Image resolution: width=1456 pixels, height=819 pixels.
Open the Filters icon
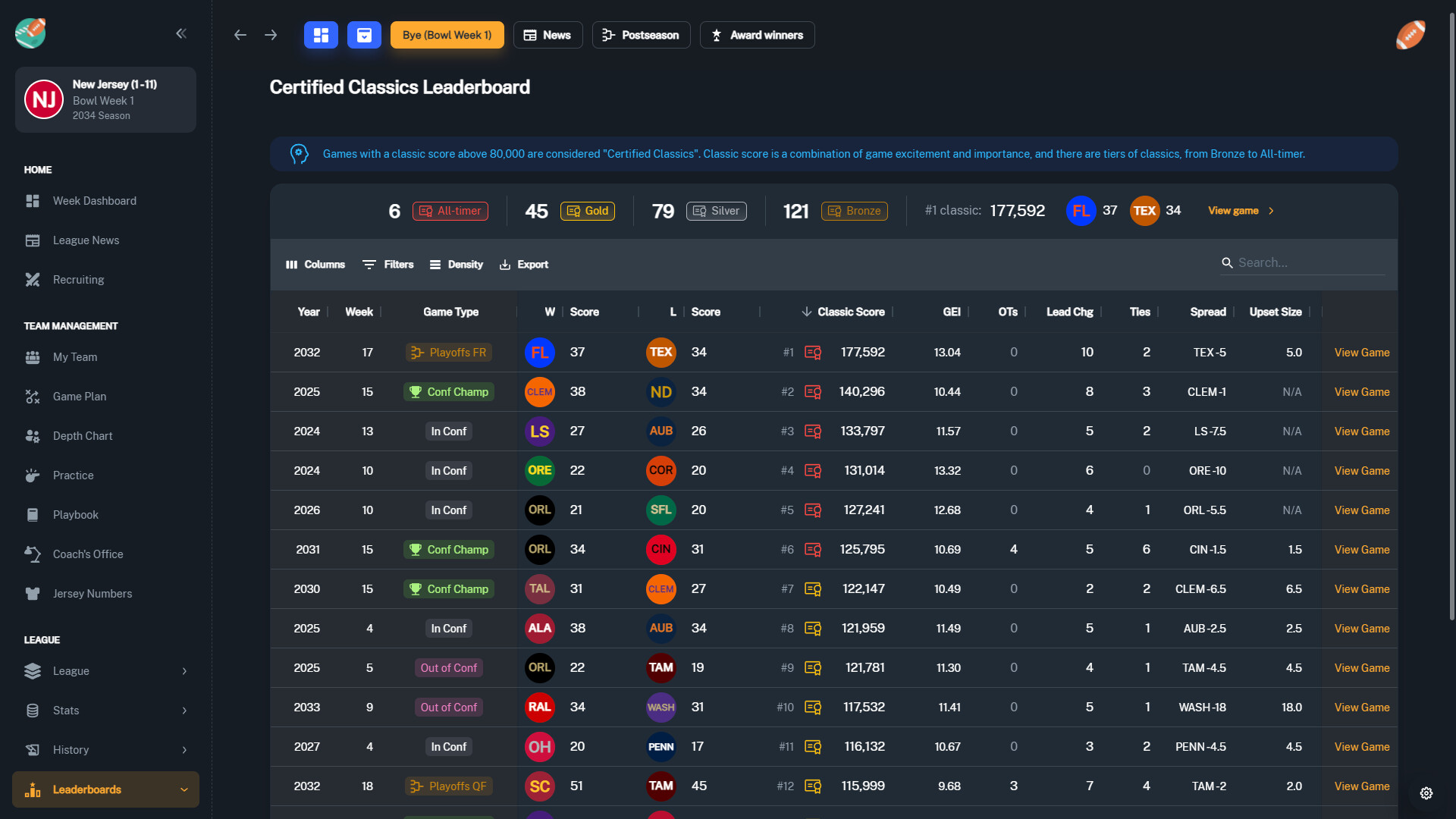369,264
